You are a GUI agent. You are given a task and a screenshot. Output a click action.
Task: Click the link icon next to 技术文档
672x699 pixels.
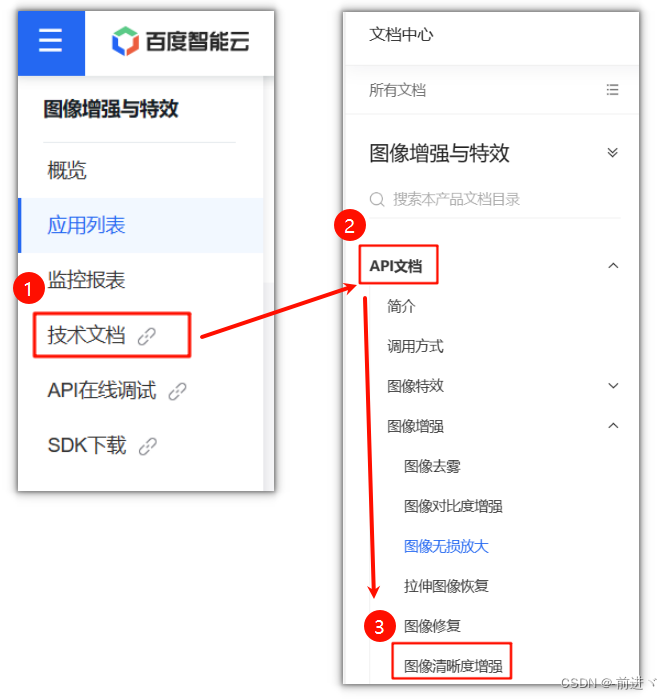pyautogui.click(x=147, y=336)
